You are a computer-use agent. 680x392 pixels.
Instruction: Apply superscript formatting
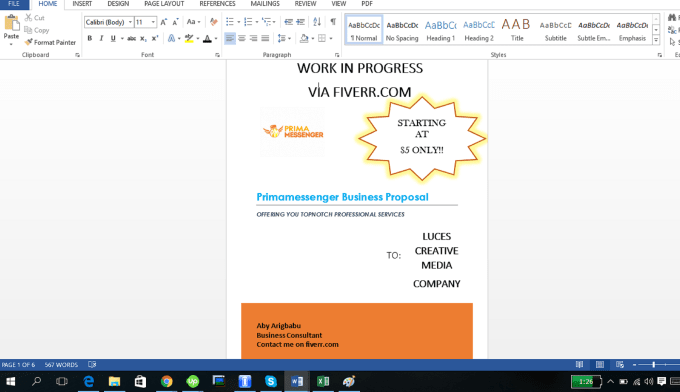coord(155,39)
